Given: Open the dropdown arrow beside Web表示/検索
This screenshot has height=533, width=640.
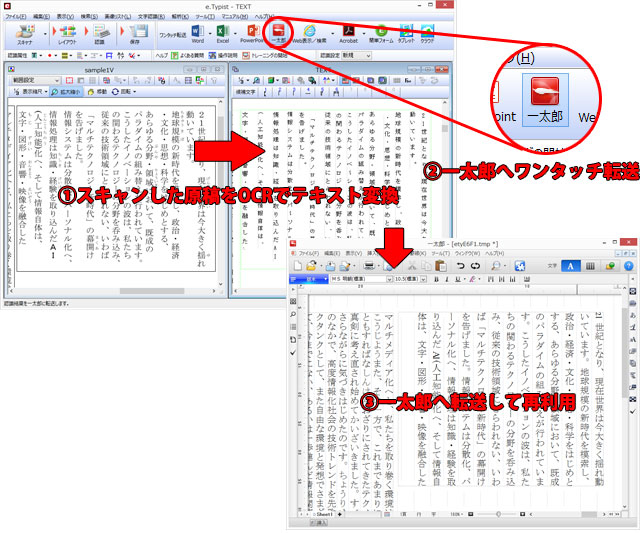Looking at the screenshot, I should [x=332, y=33].
